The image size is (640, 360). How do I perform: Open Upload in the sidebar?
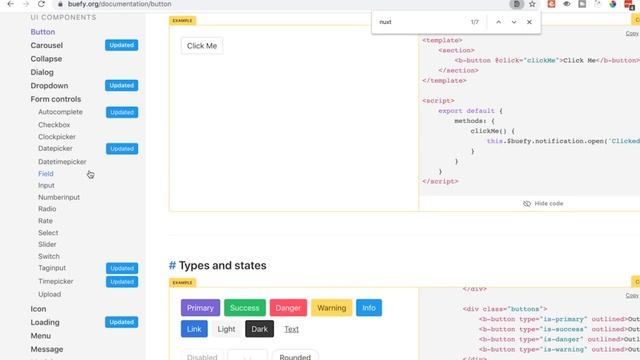[49, 294]
